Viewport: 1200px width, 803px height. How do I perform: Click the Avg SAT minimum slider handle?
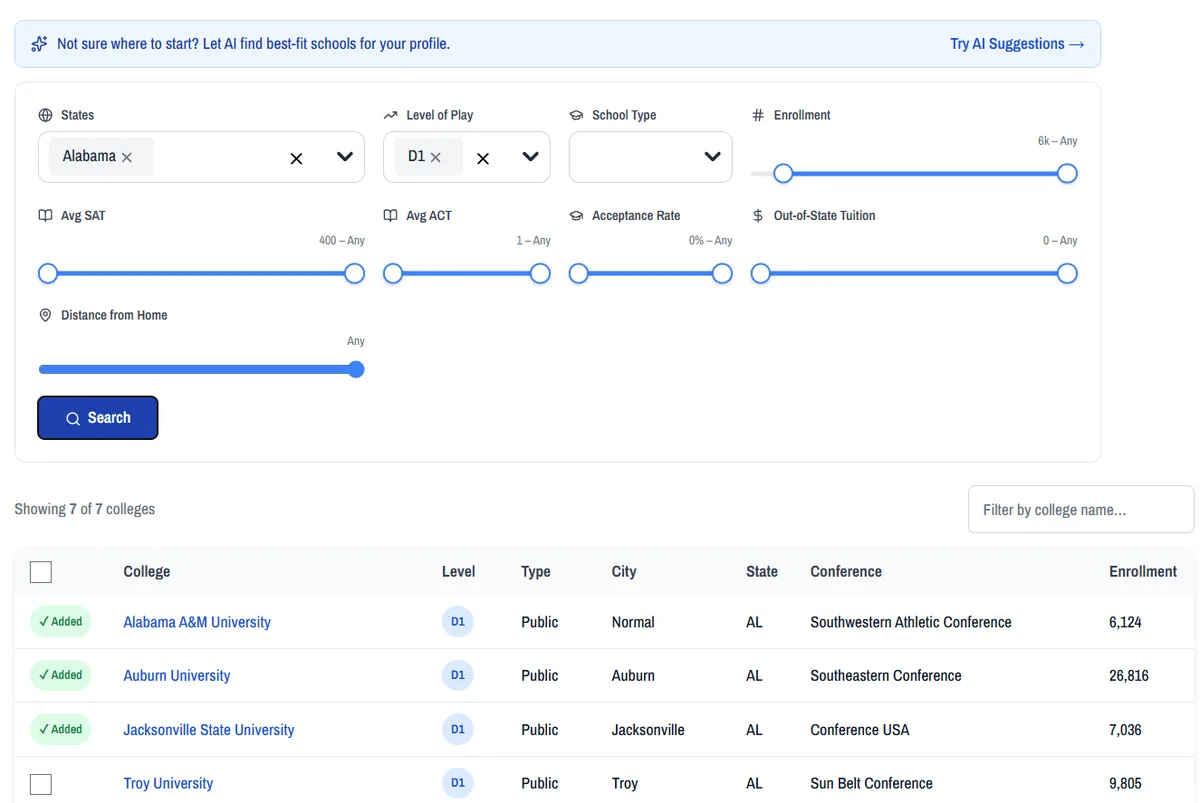48,274
